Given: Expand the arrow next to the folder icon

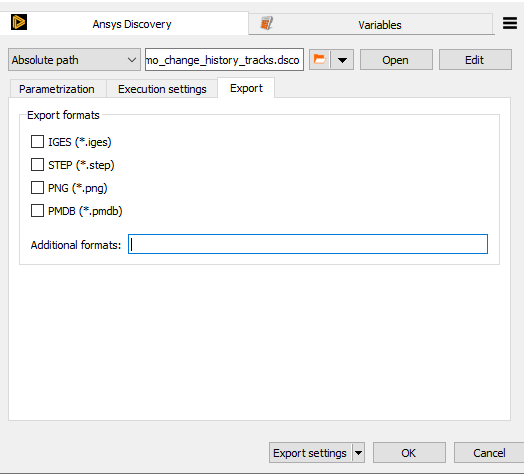Looking at the screenshot, I should coord(342,60).
